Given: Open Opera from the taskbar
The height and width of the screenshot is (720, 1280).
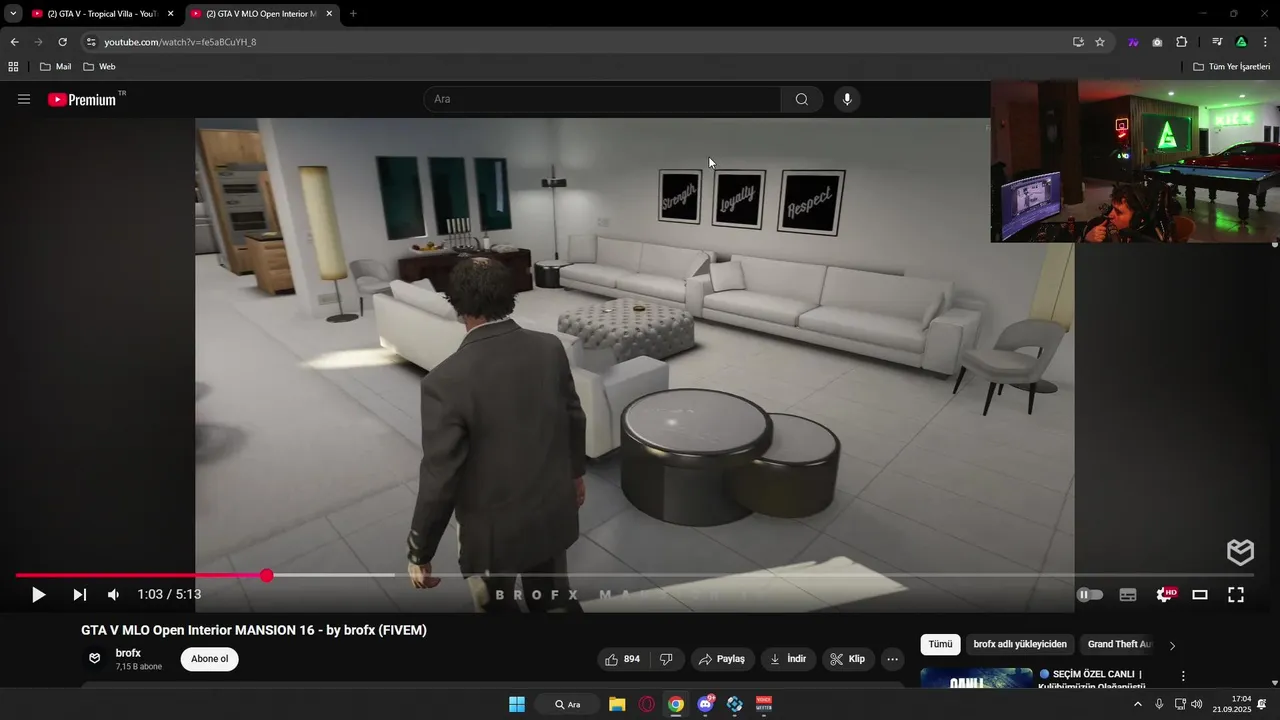Looking at the screenshot, I should (646, 704).
